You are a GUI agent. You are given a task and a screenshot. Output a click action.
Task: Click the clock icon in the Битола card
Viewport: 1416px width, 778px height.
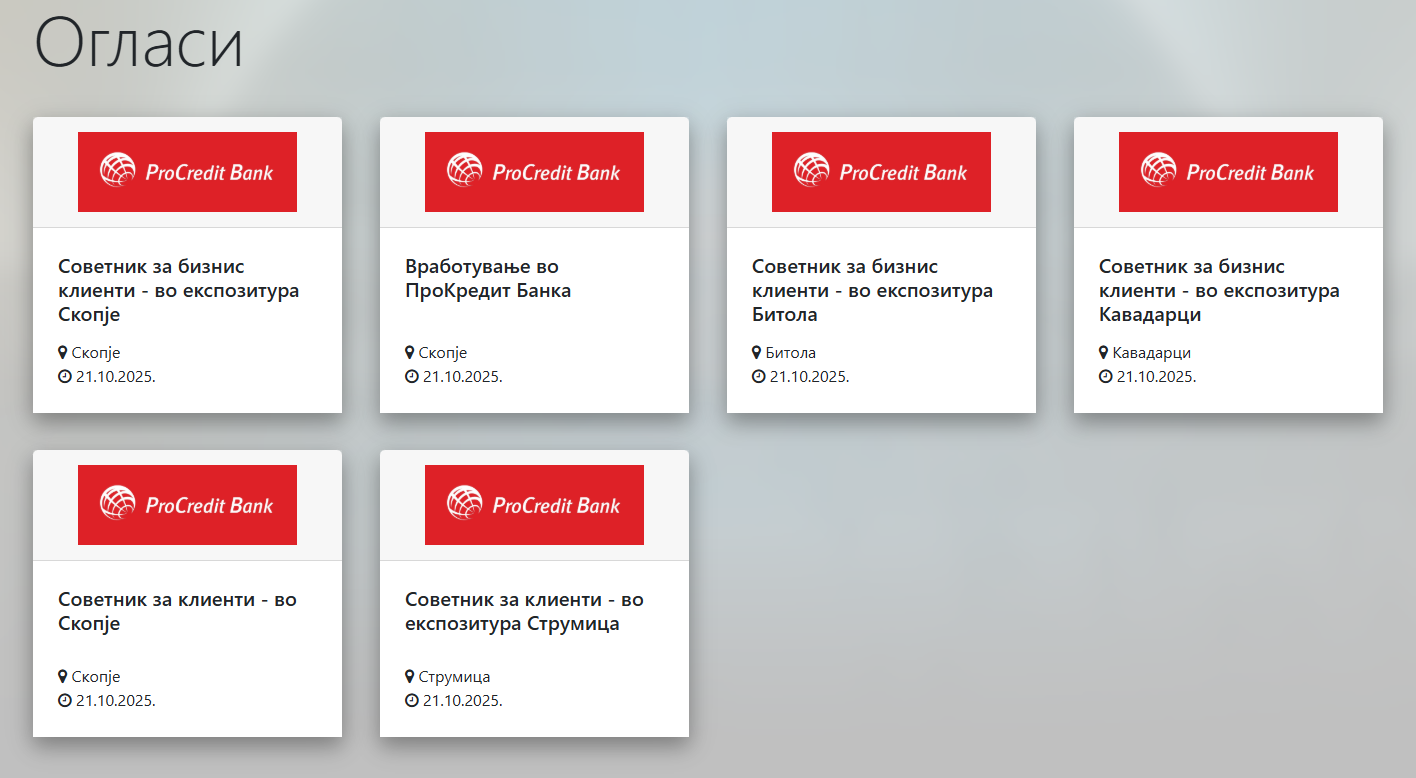pos(757,377)
